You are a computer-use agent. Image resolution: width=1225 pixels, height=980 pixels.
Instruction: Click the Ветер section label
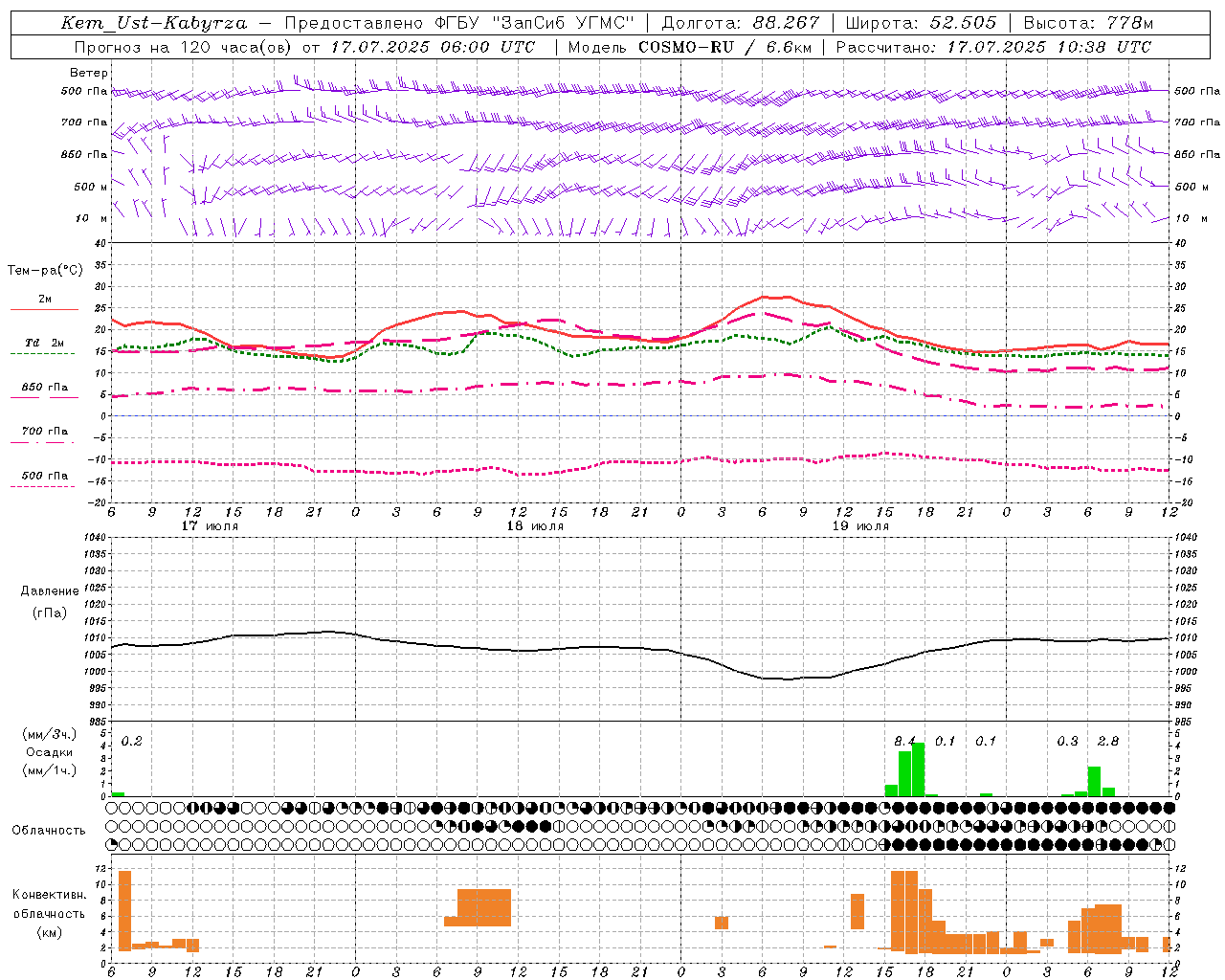click(89, 73)
